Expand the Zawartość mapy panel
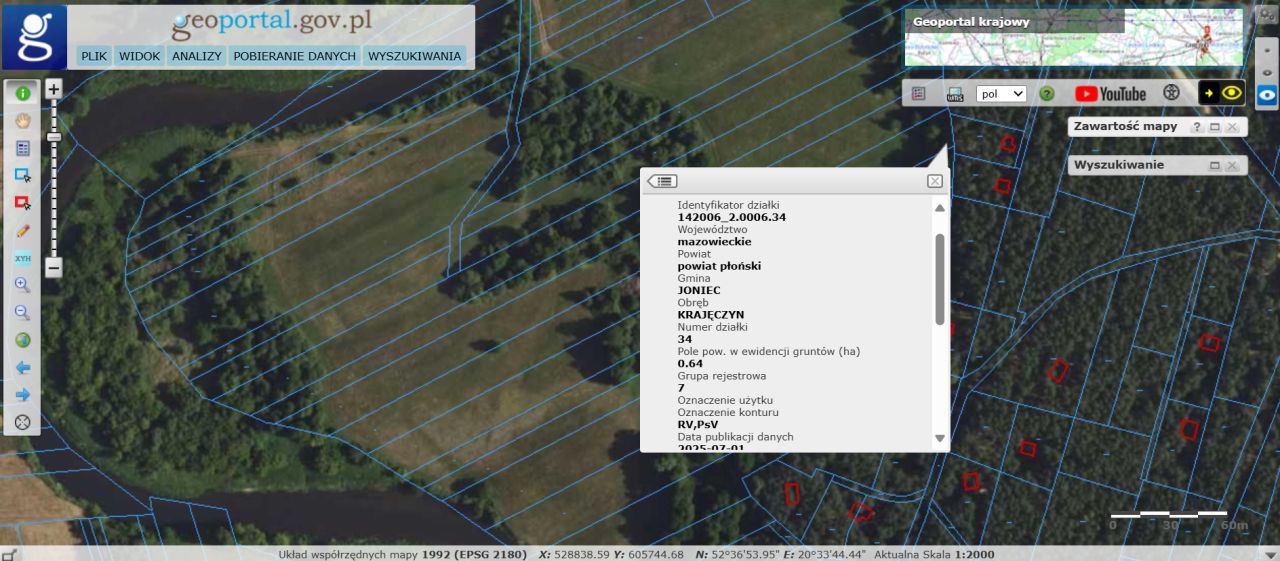 pos(1214,127)
